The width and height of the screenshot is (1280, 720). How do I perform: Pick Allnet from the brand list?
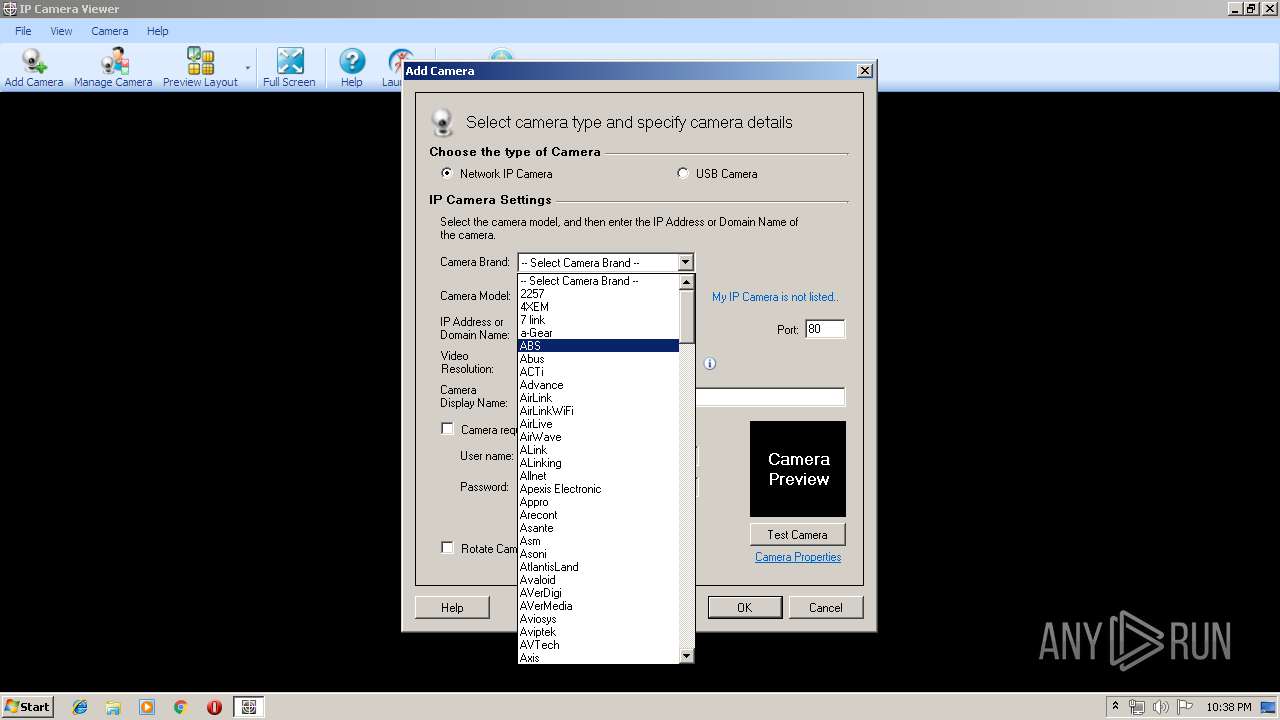(598, 476)
